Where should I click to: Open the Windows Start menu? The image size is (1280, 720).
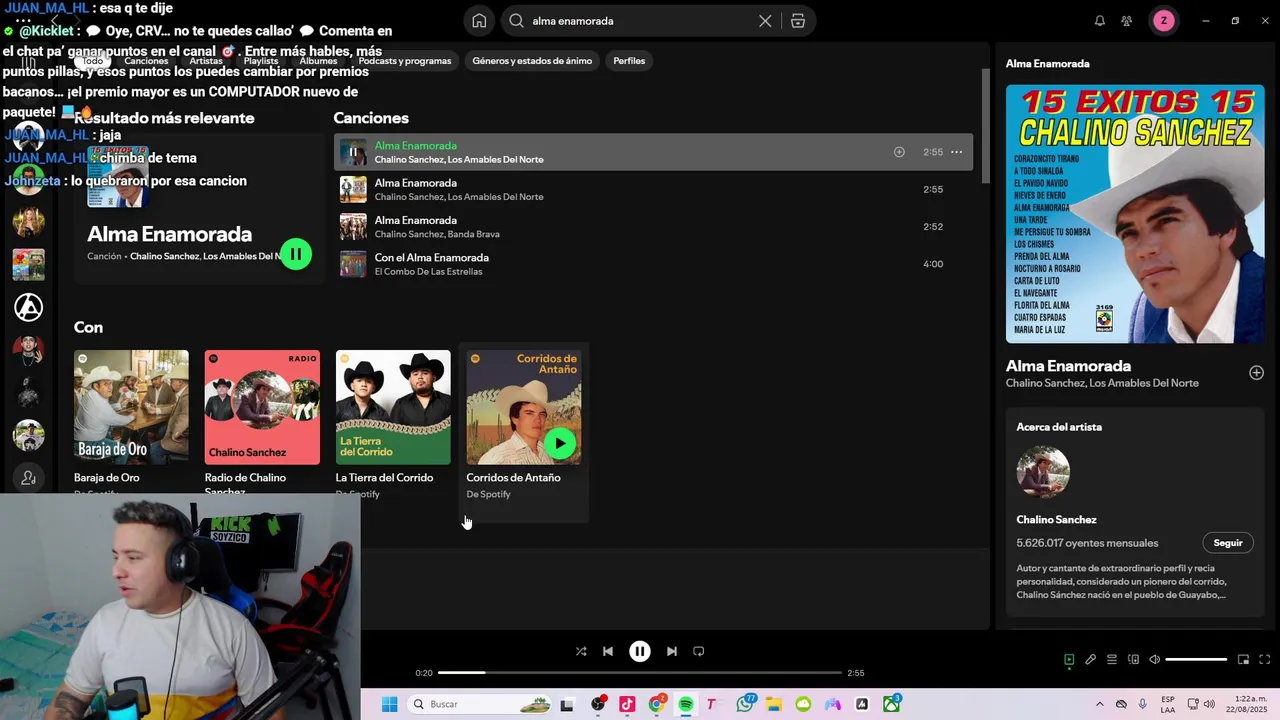click(x=389, y=704)
